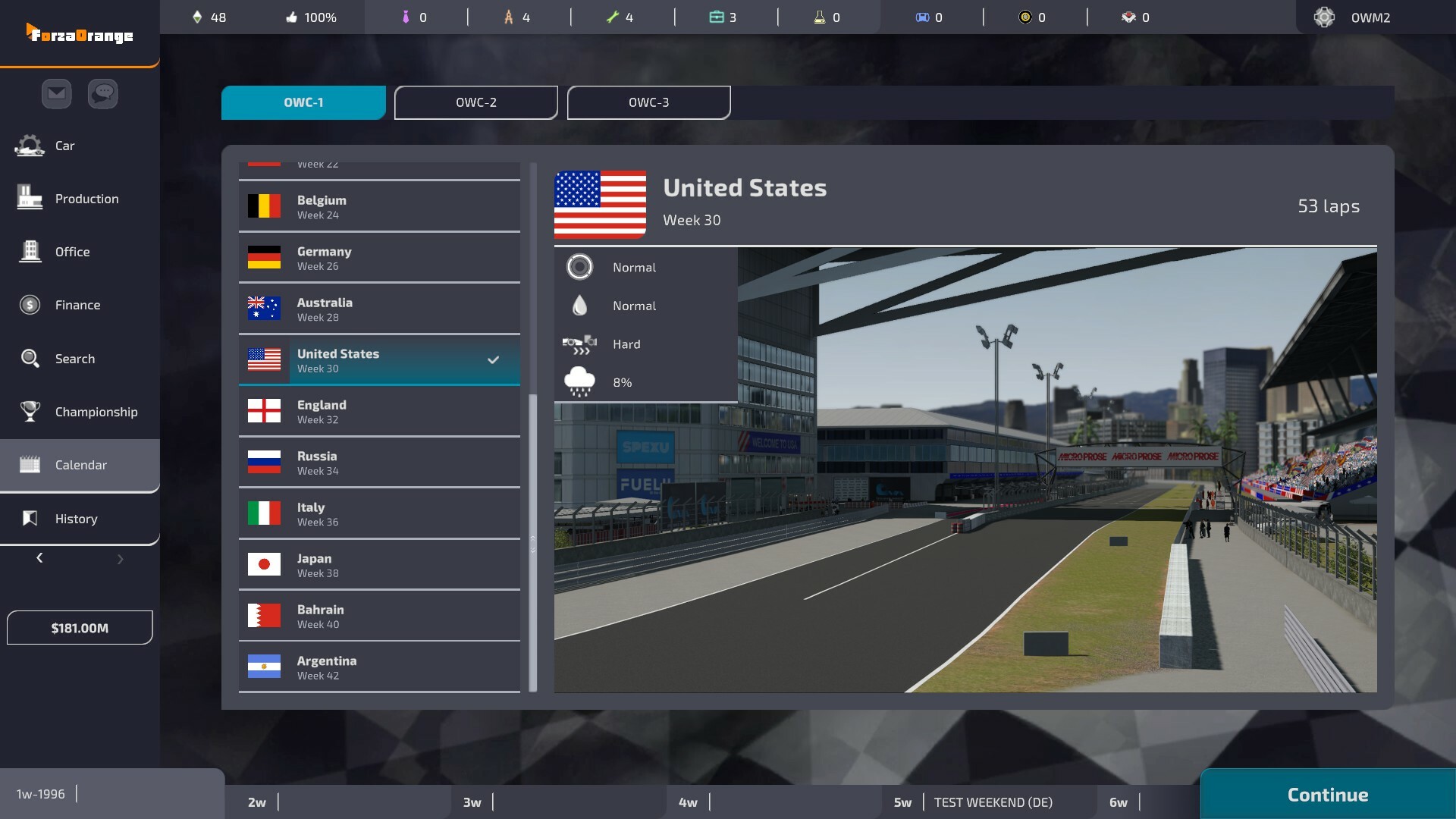Expand right sidebar arrow

pos(120,558)
